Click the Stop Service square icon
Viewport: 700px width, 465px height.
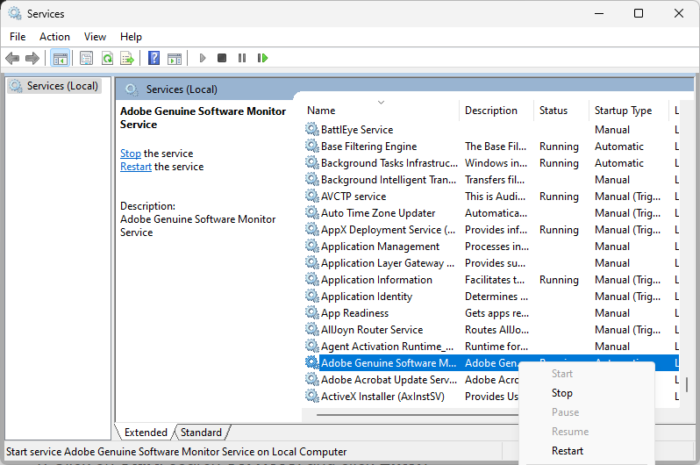click(x=222, y=58)
